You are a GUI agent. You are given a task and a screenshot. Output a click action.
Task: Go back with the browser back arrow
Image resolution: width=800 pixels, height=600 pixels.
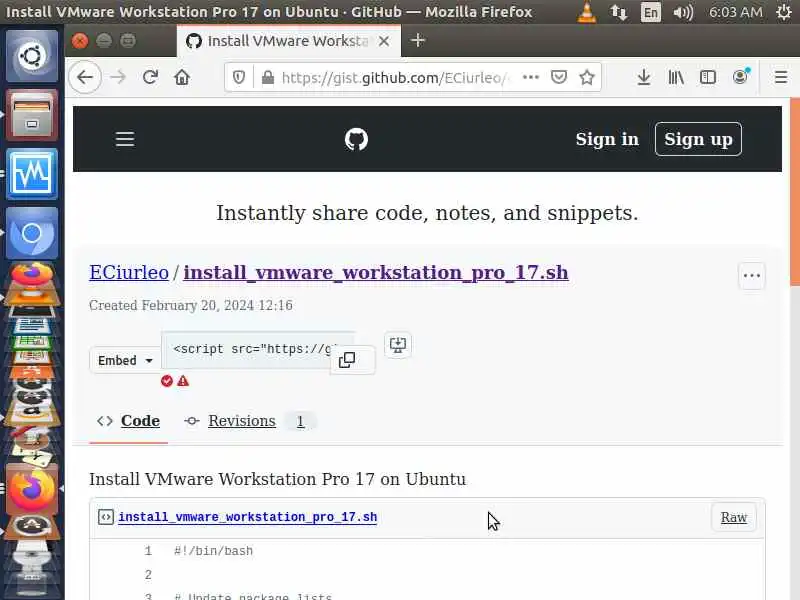click(85, 78)
